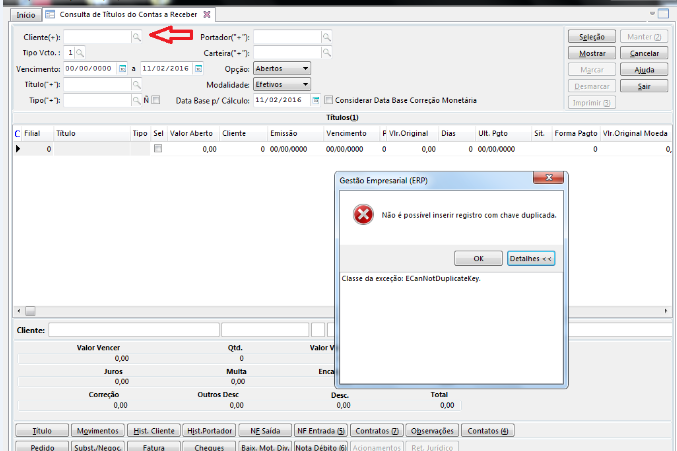This screenshot has width=677, height=451.
Task: Click the Cliente search magnifier icon
Action: click(137, 36)
